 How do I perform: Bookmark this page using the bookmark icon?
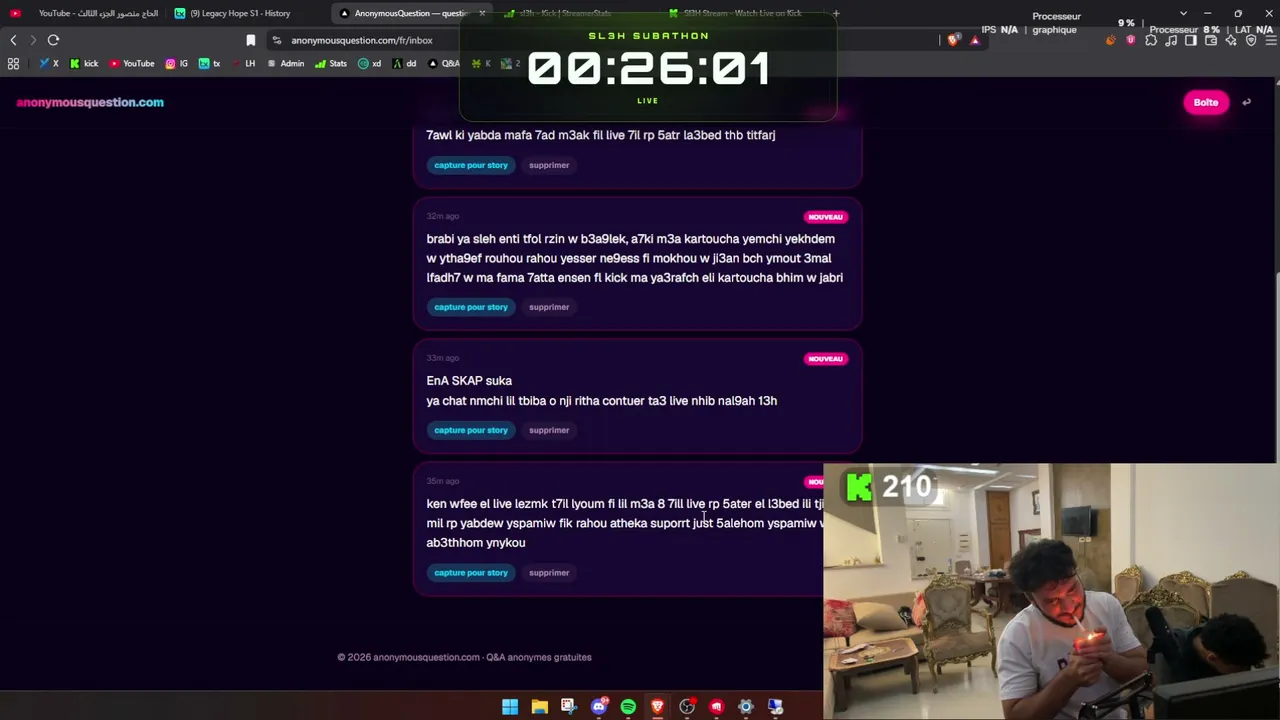tap(251, 40)
